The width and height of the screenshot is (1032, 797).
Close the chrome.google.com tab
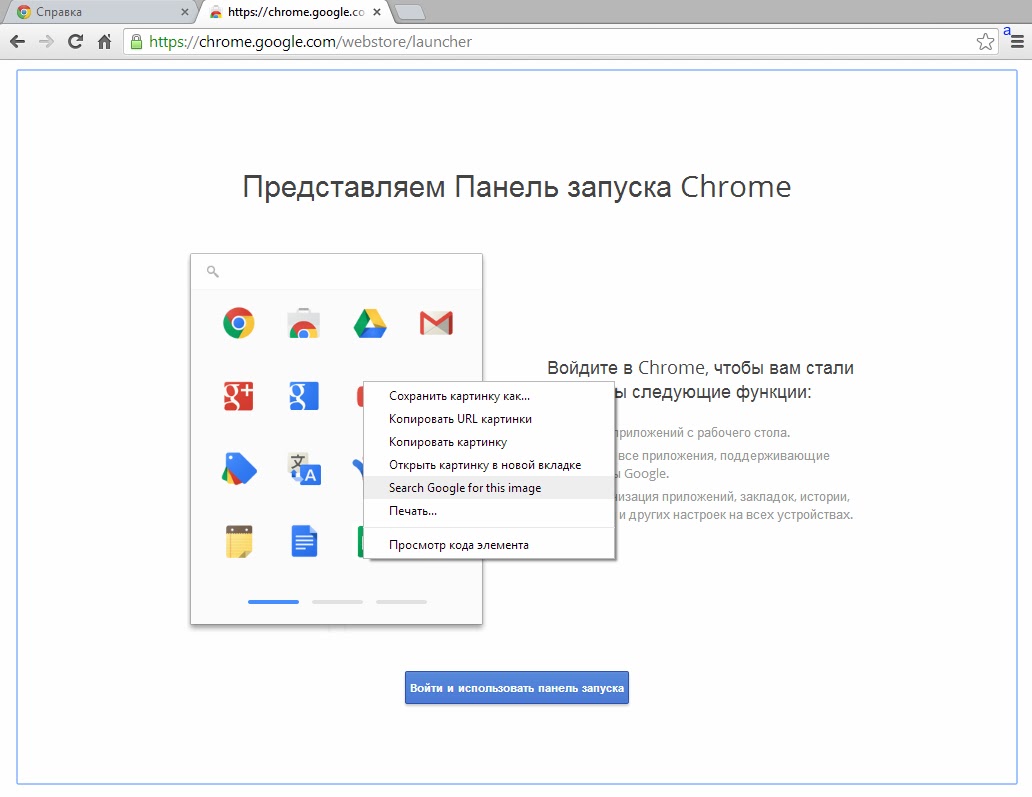coord(377,12)
